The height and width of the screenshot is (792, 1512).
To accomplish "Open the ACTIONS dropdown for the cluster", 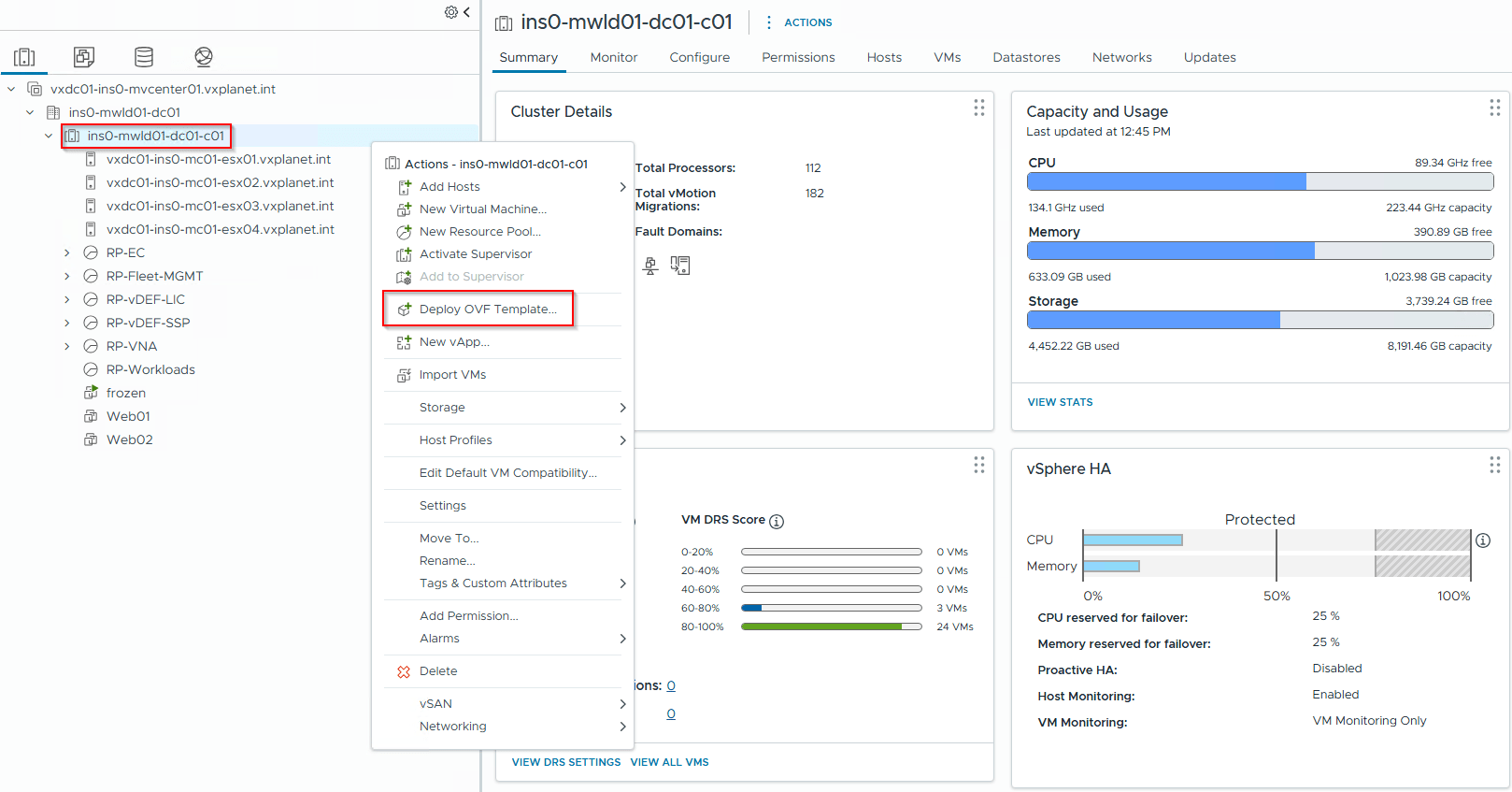I will 808,22.
